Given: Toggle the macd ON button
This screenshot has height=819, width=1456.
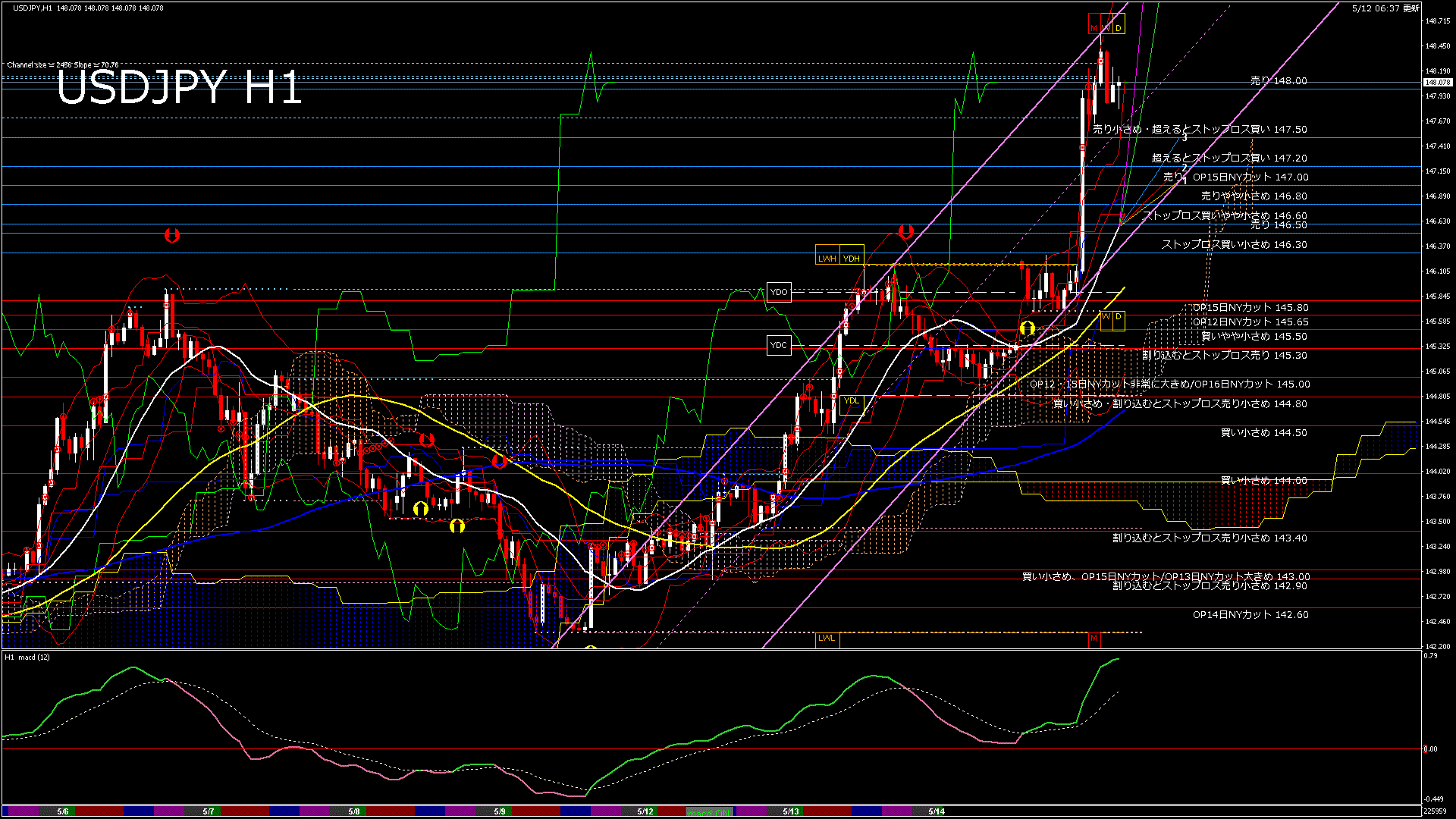Looking at the screenshot, I should (709, 811).
